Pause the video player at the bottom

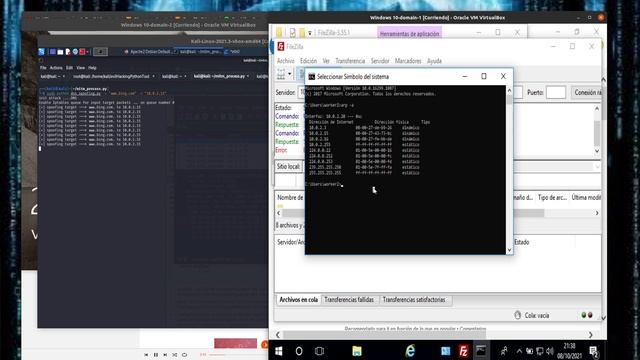pos(156,355)
